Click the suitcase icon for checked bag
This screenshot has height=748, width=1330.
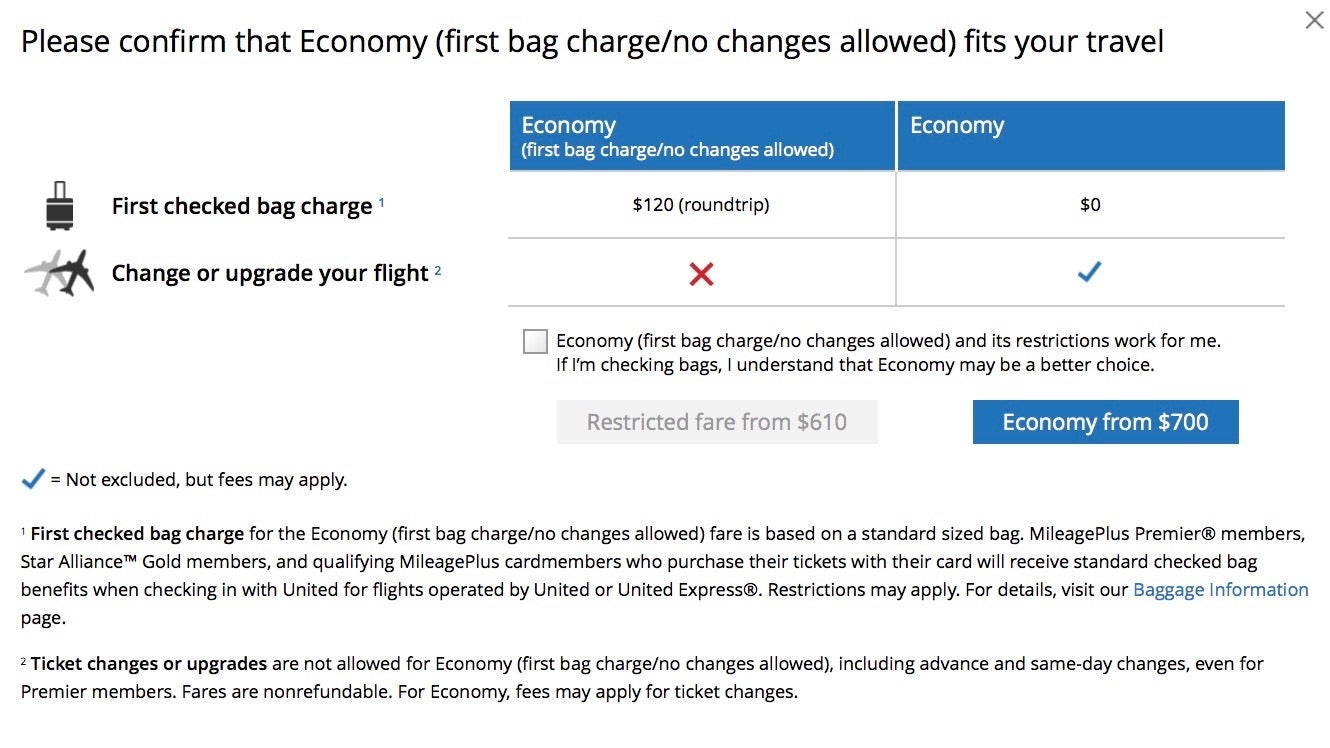[x=60, y=206]
